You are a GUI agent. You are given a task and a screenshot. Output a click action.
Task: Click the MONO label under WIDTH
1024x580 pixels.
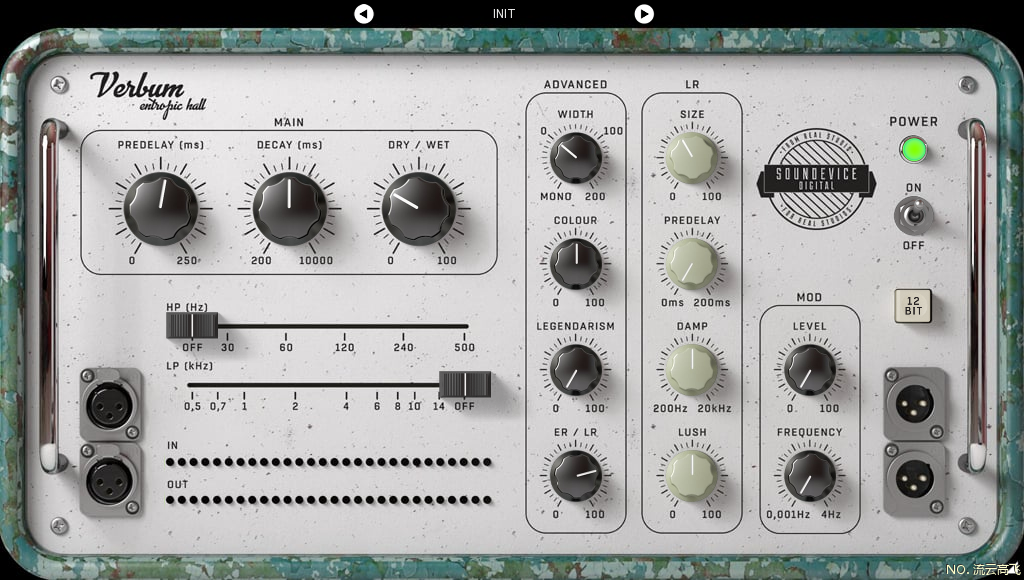(556, 197)
